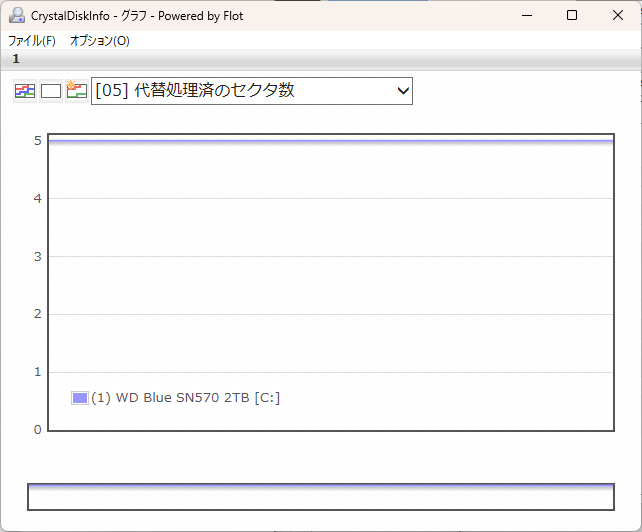Screen dimensions: 642x532
Task: Close the CrystalDiskInfo graph window
Action: point(618,16)
